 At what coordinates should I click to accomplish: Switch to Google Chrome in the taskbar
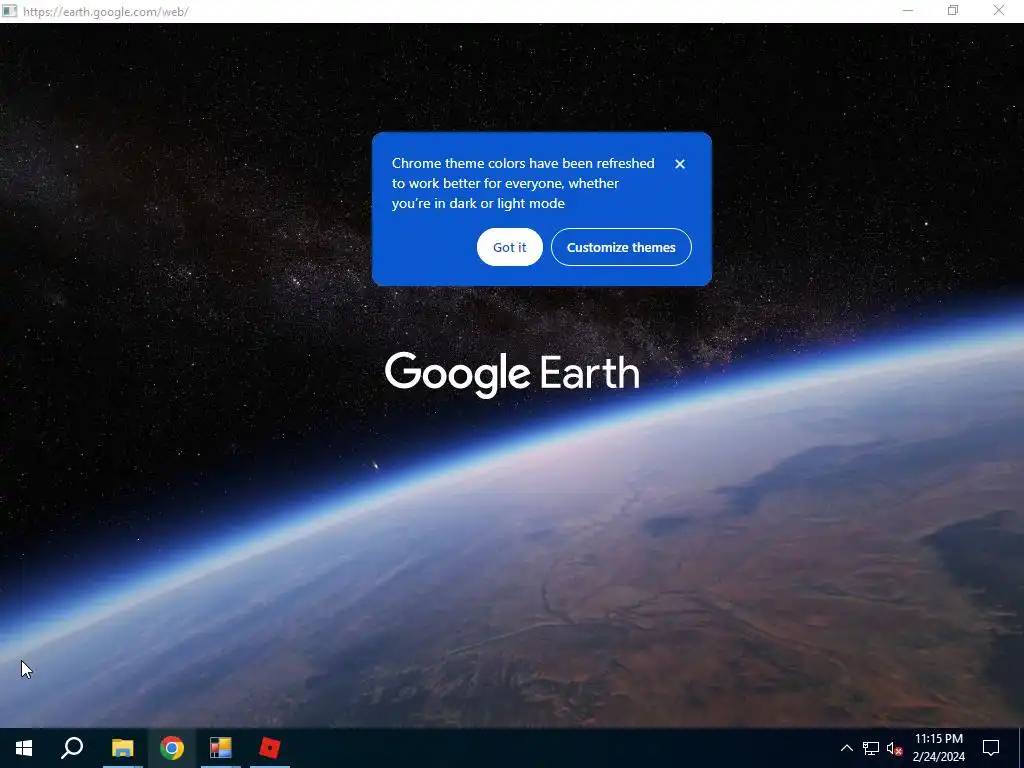(172, 748)
